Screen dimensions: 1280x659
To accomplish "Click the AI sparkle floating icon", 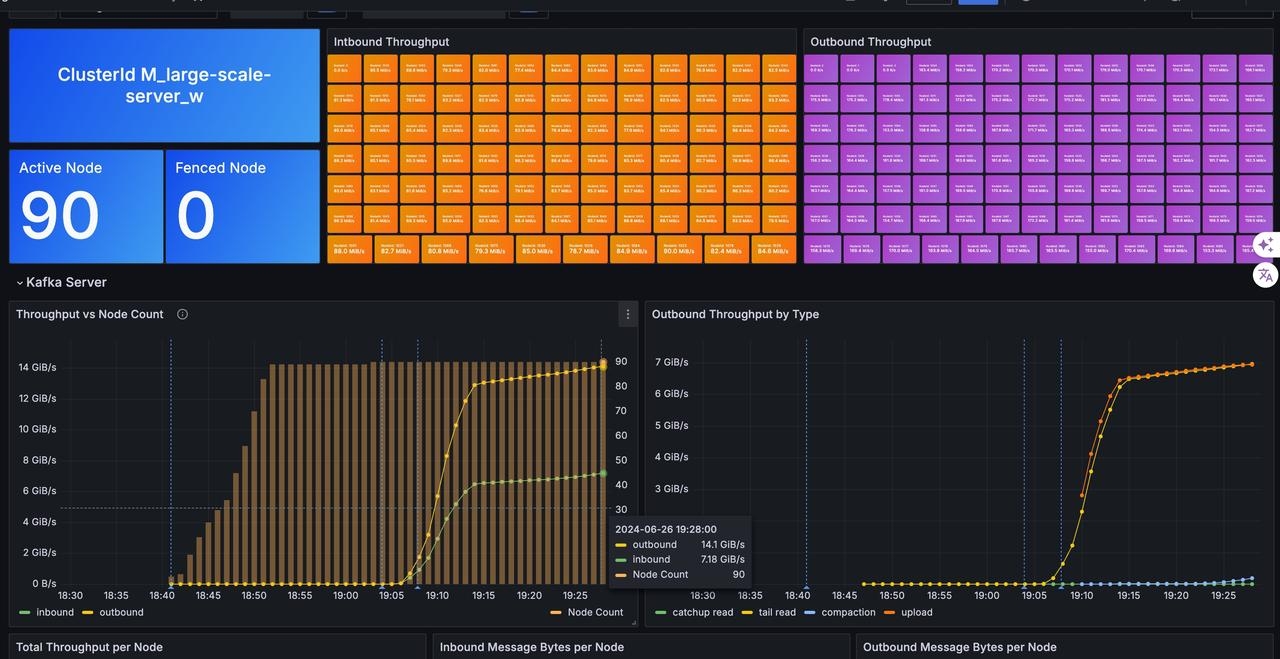I will coord(1265,245).
